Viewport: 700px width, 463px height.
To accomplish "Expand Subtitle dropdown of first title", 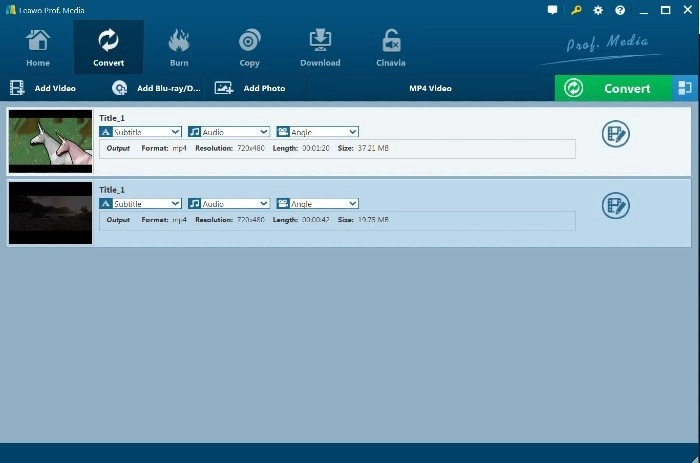I will point(140,132).
